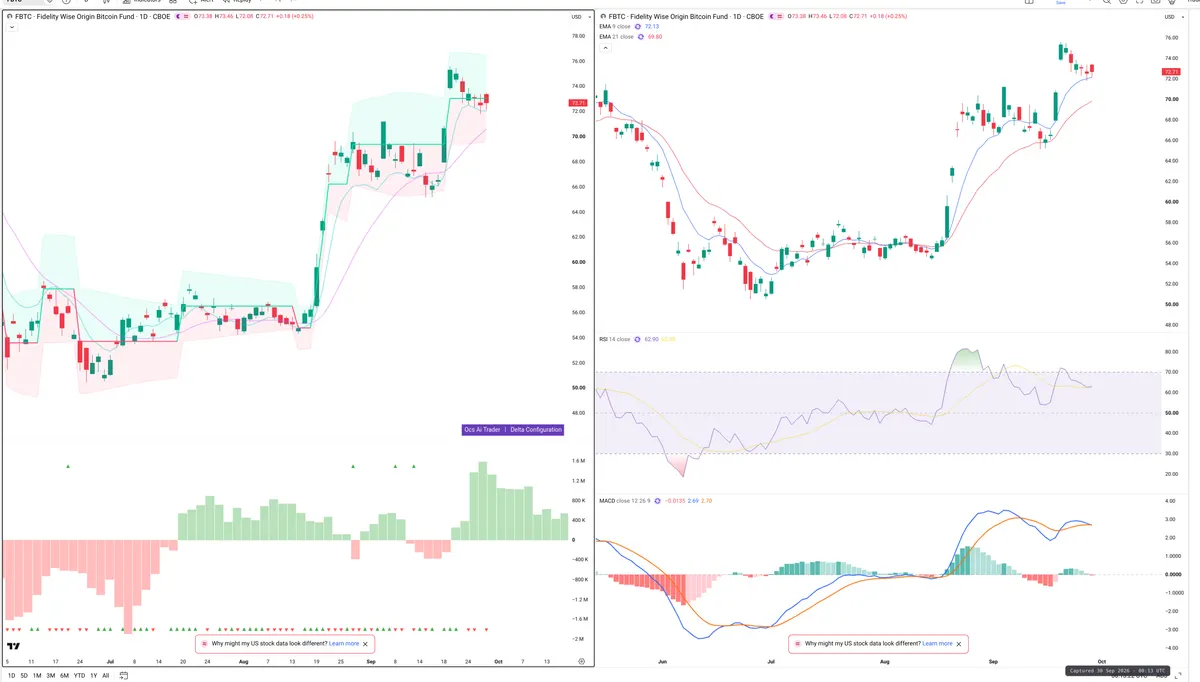Switch to the YTD date range

click(79, 676)
